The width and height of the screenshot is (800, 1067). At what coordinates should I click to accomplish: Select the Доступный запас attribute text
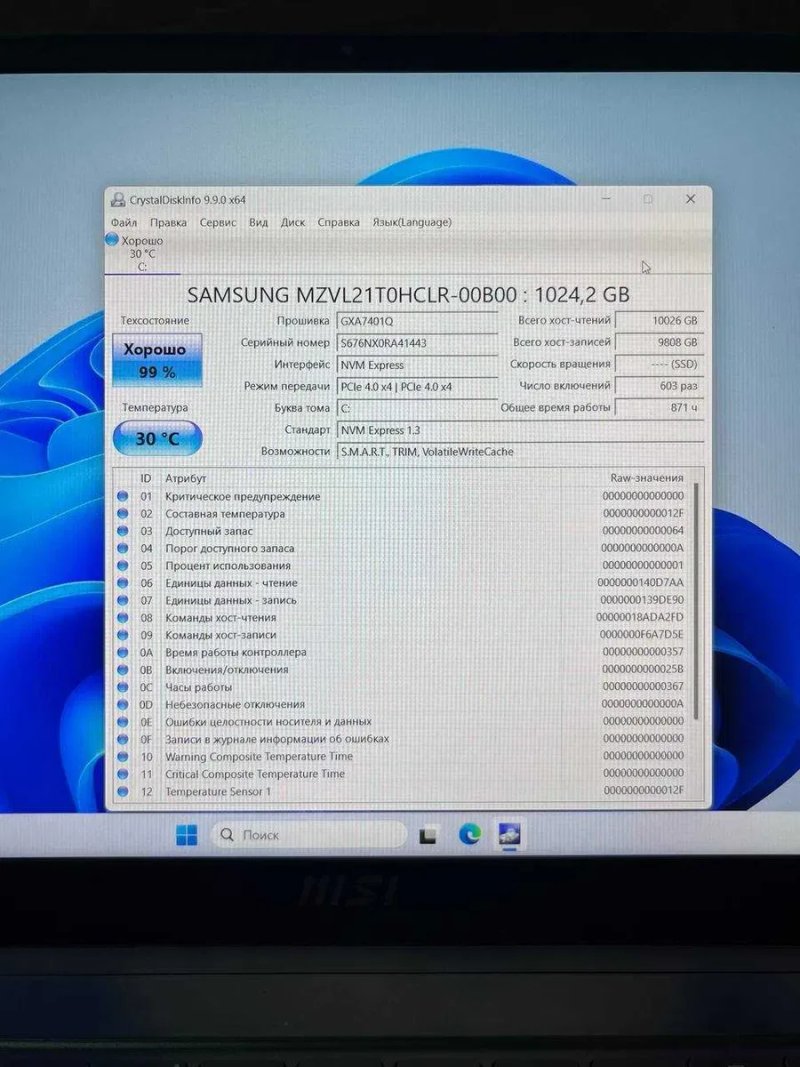(x=209, y=531)
